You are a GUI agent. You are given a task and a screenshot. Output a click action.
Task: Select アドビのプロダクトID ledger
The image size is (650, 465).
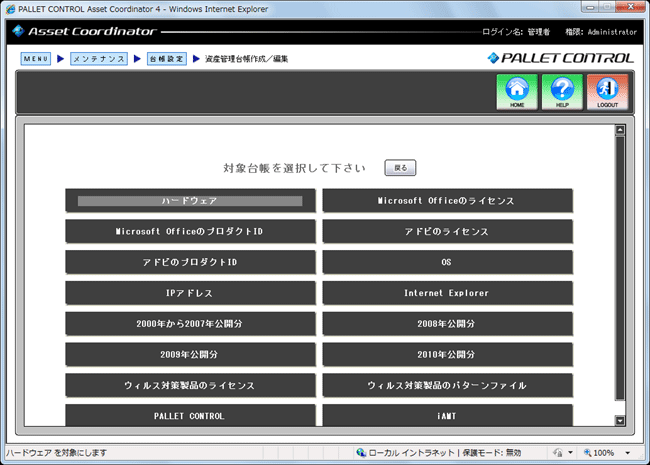point(190,262)
